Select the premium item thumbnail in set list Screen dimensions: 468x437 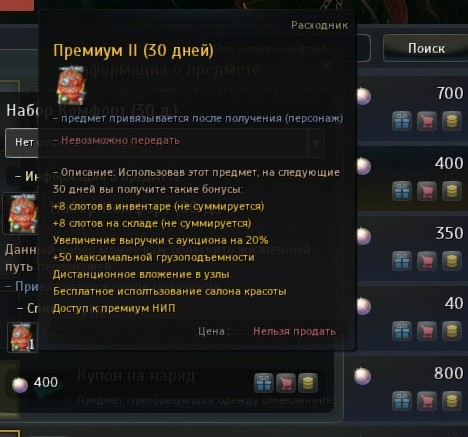point(22,337)
